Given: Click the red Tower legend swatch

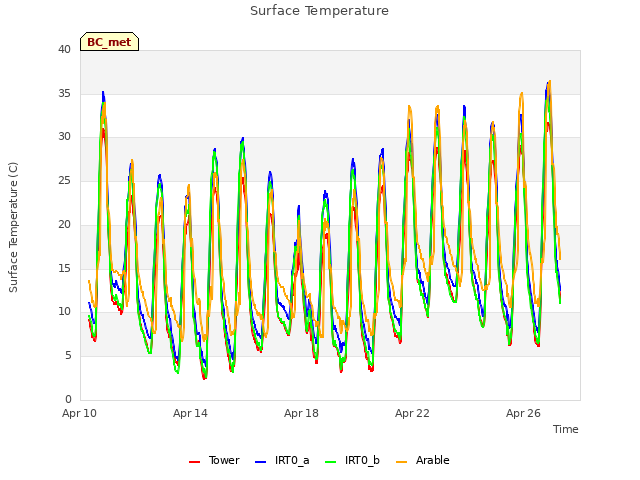Looking at the screenshot, I should pyautogui.click(x=194, y=462).
